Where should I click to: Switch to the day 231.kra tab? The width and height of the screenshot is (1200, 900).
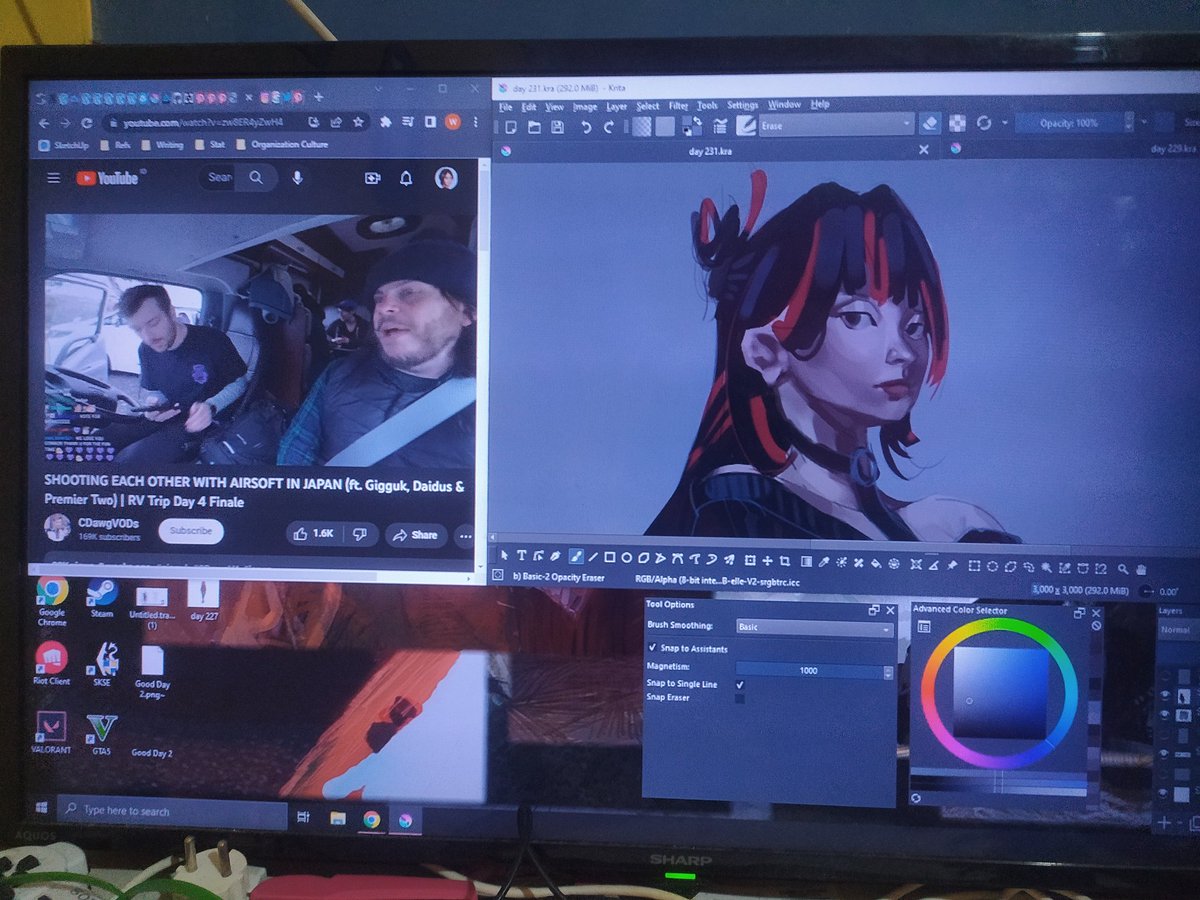click(710, 150)
